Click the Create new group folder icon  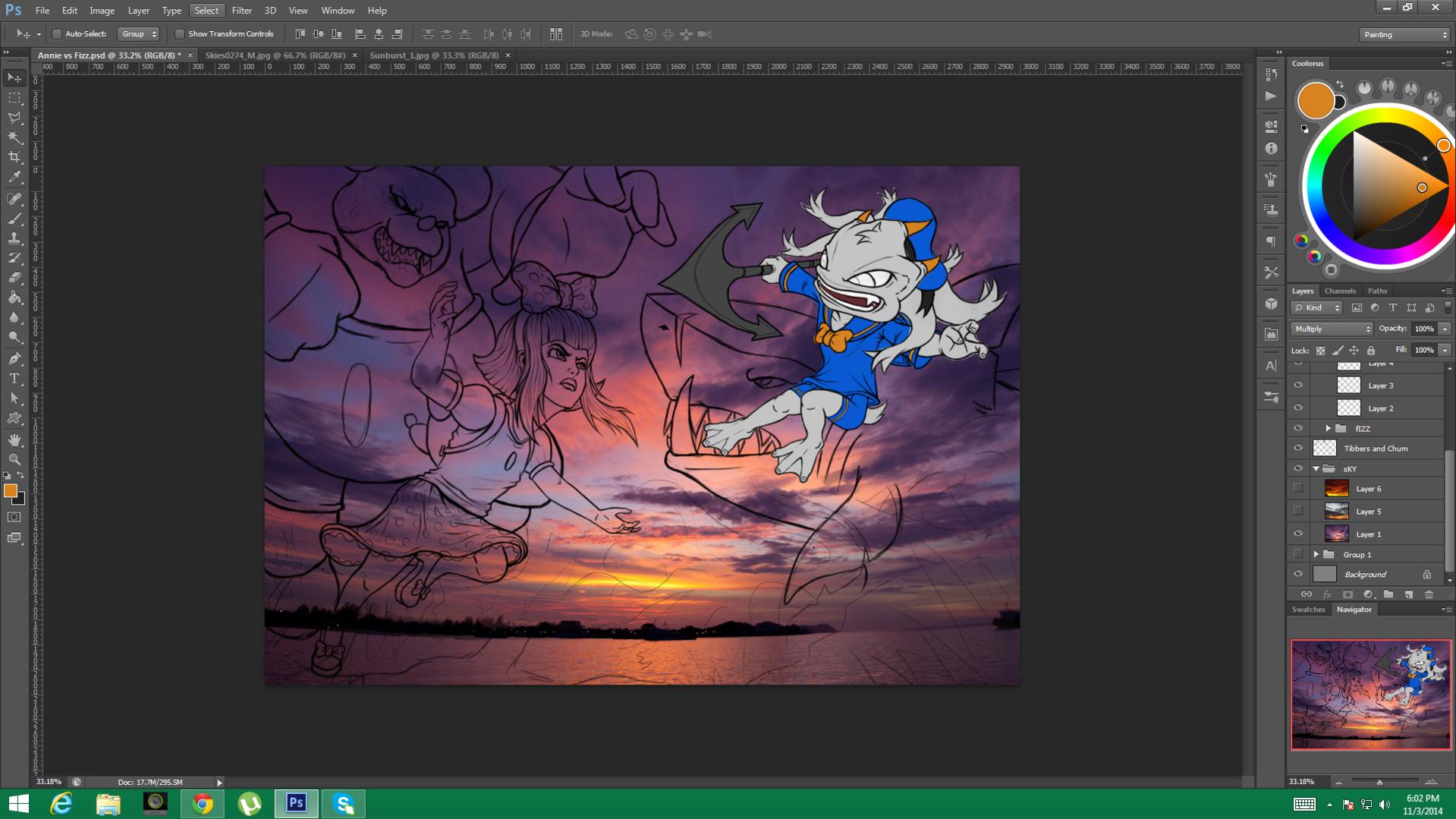point(1388,594)
